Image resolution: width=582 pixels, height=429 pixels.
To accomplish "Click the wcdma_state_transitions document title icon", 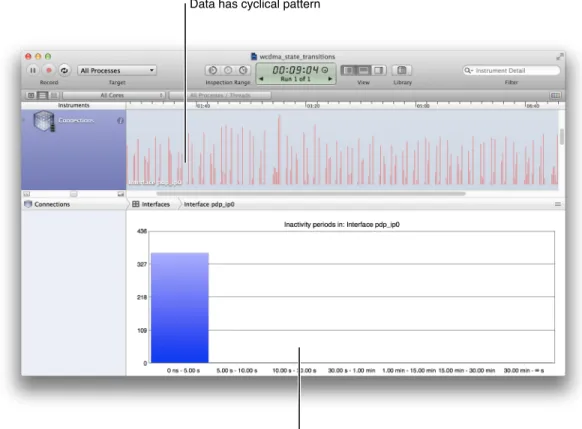I will point(254,56).
